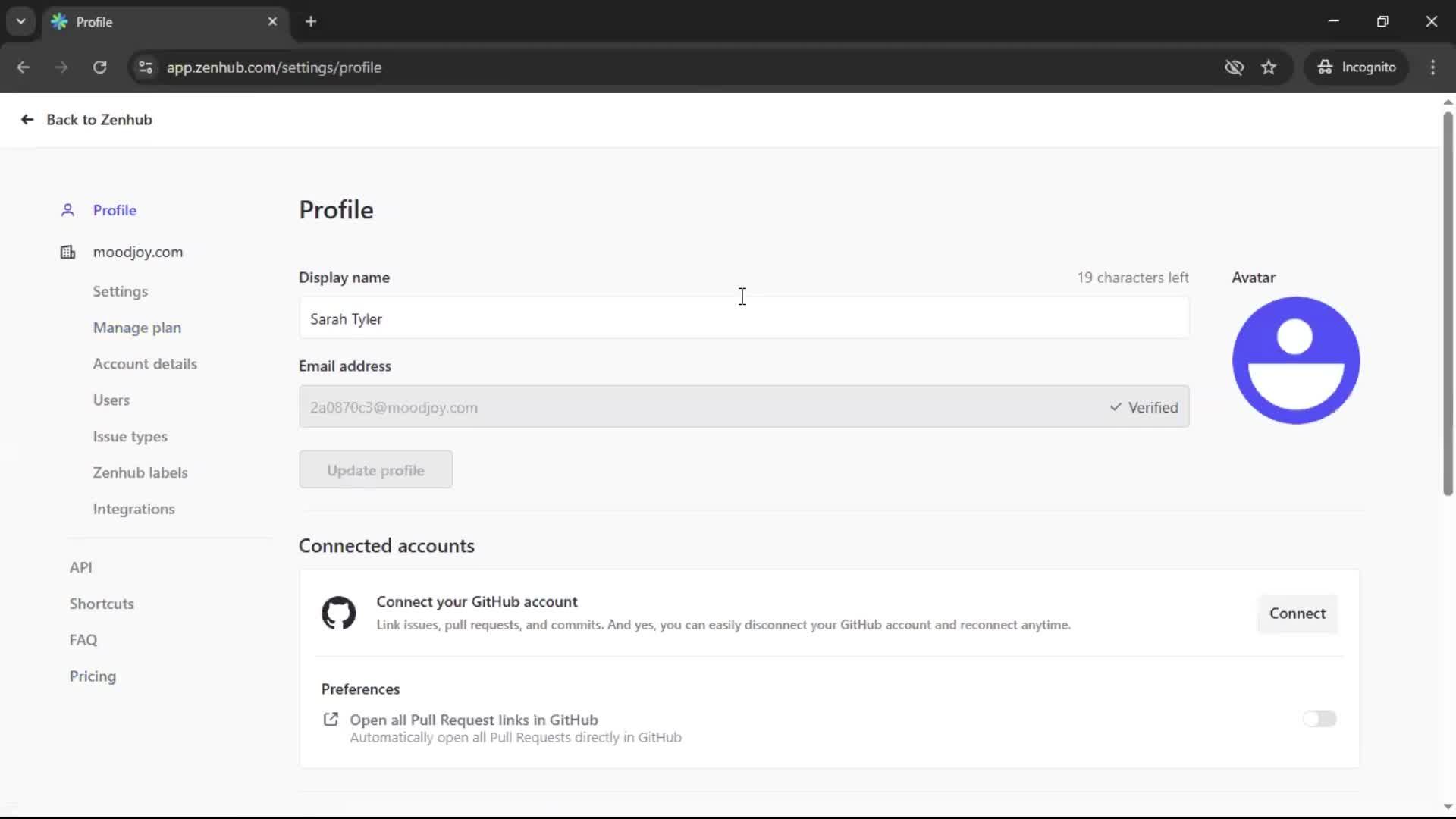The image size is (1456, 819).
Task: Click the external link icon beside Open all Pull Request links
Action: (331, 719)
